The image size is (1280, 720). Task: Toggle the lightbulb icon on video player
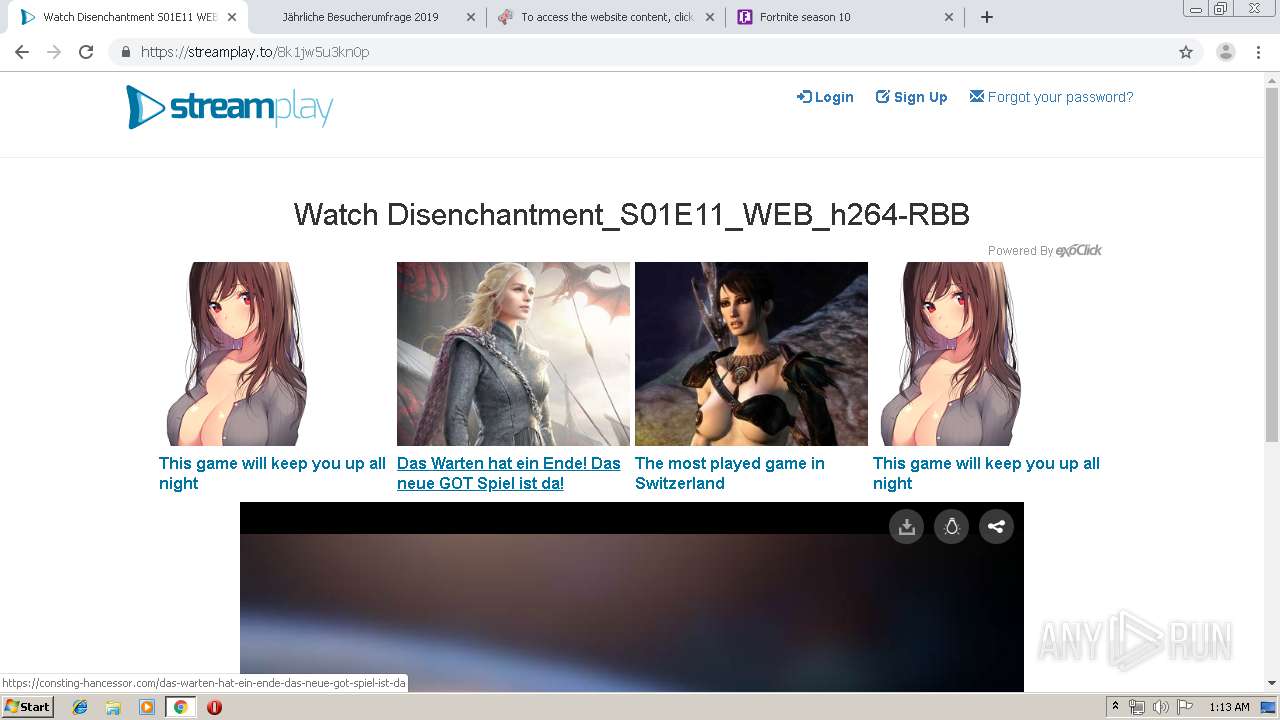[x=952, y=527]
